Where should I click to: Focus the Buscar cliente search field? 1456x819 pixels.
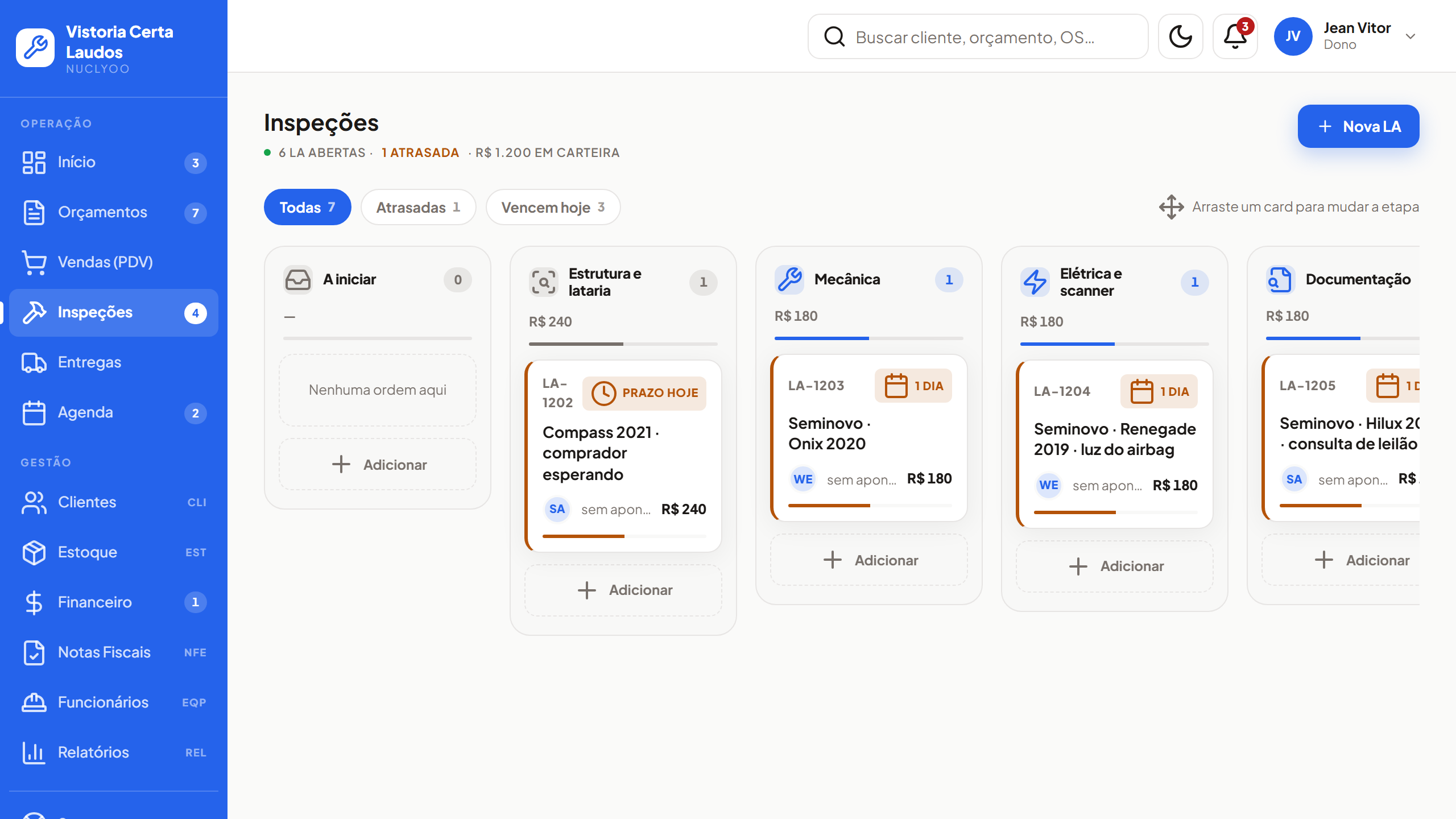[x=978, y=36]
